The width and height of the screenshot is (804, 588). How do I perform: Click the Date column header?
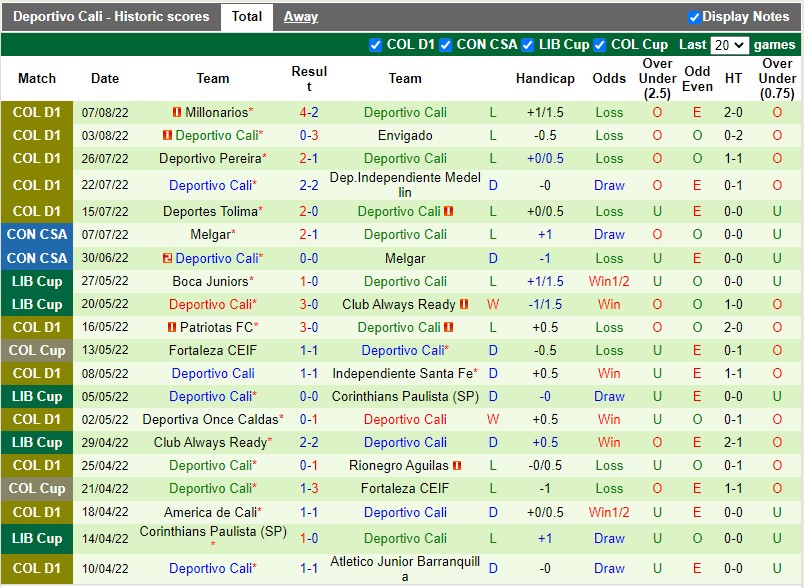click(x=105, y=78)
